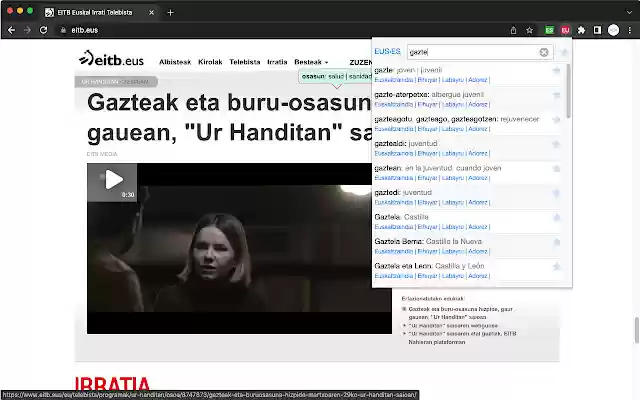640x400 pixels.
Task: Open the Adorez link for 'gaztean'
Action: (478, 178)
